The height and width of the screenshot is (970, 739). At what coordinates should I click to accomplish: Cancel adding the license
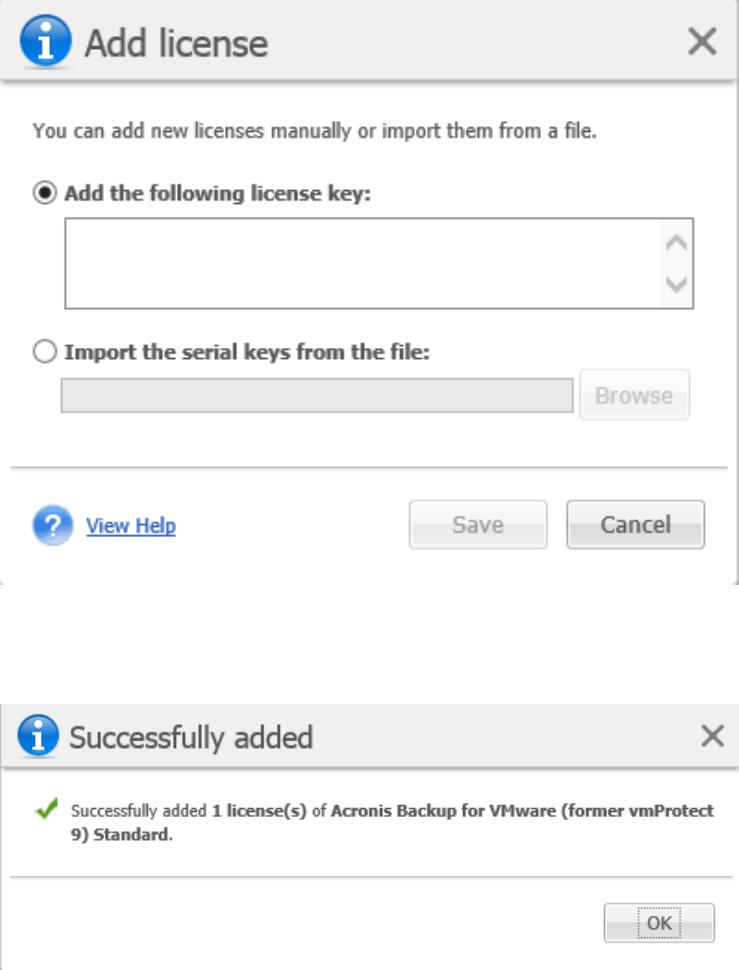(635, 525)
